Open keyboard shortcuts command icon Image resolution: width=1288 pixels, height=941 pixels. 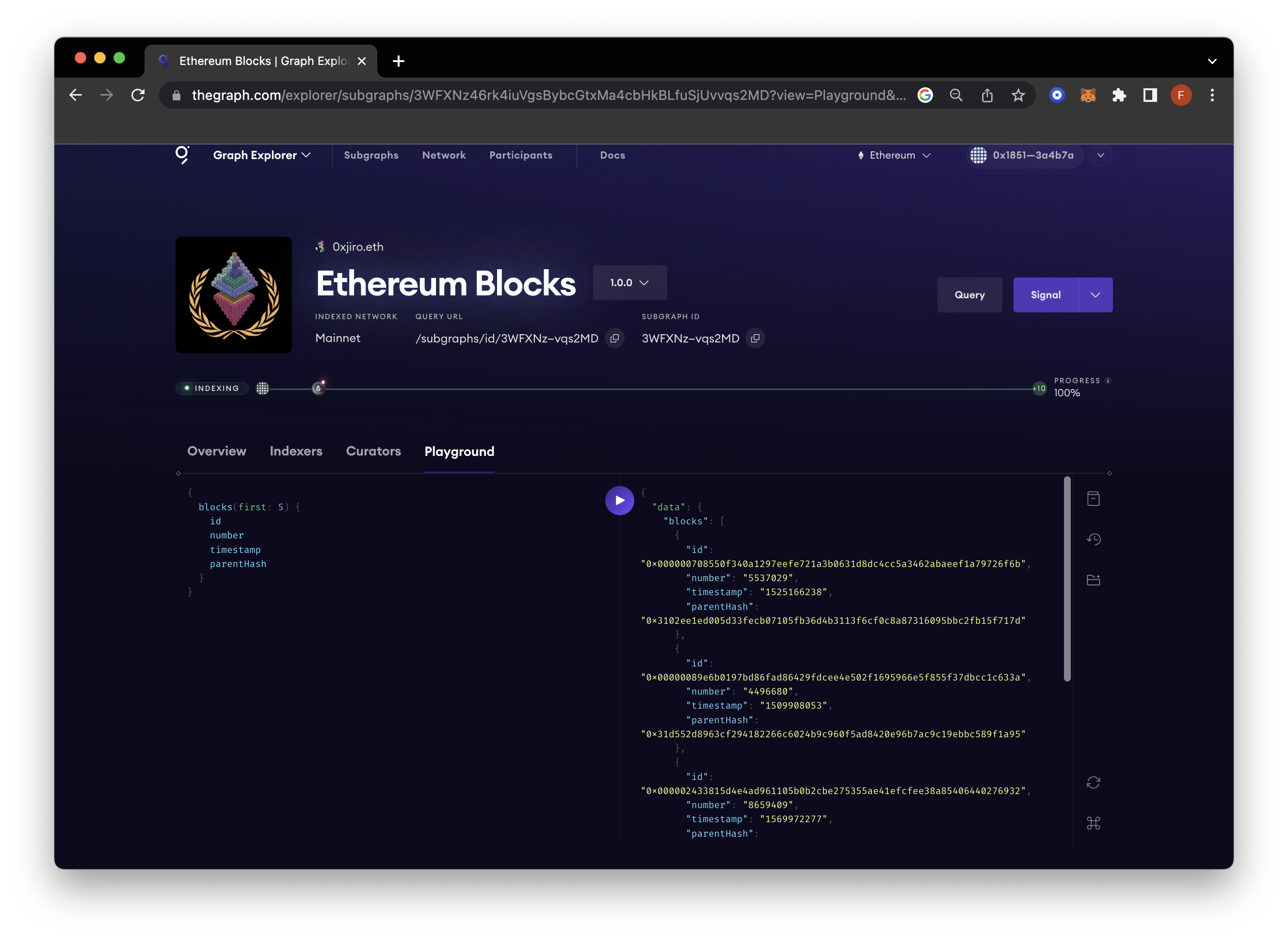(1093, 823)
